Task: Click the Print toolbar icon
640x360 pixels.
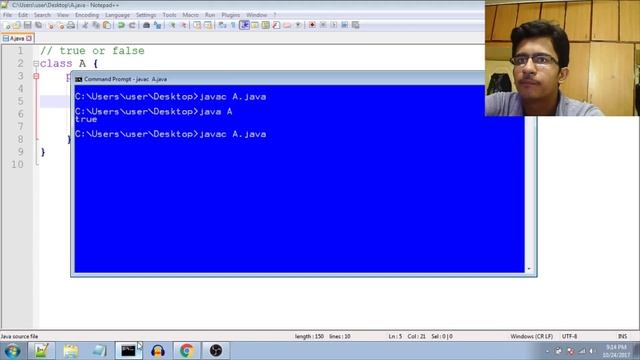Action: pyautogui.click(x=71, y=25)
